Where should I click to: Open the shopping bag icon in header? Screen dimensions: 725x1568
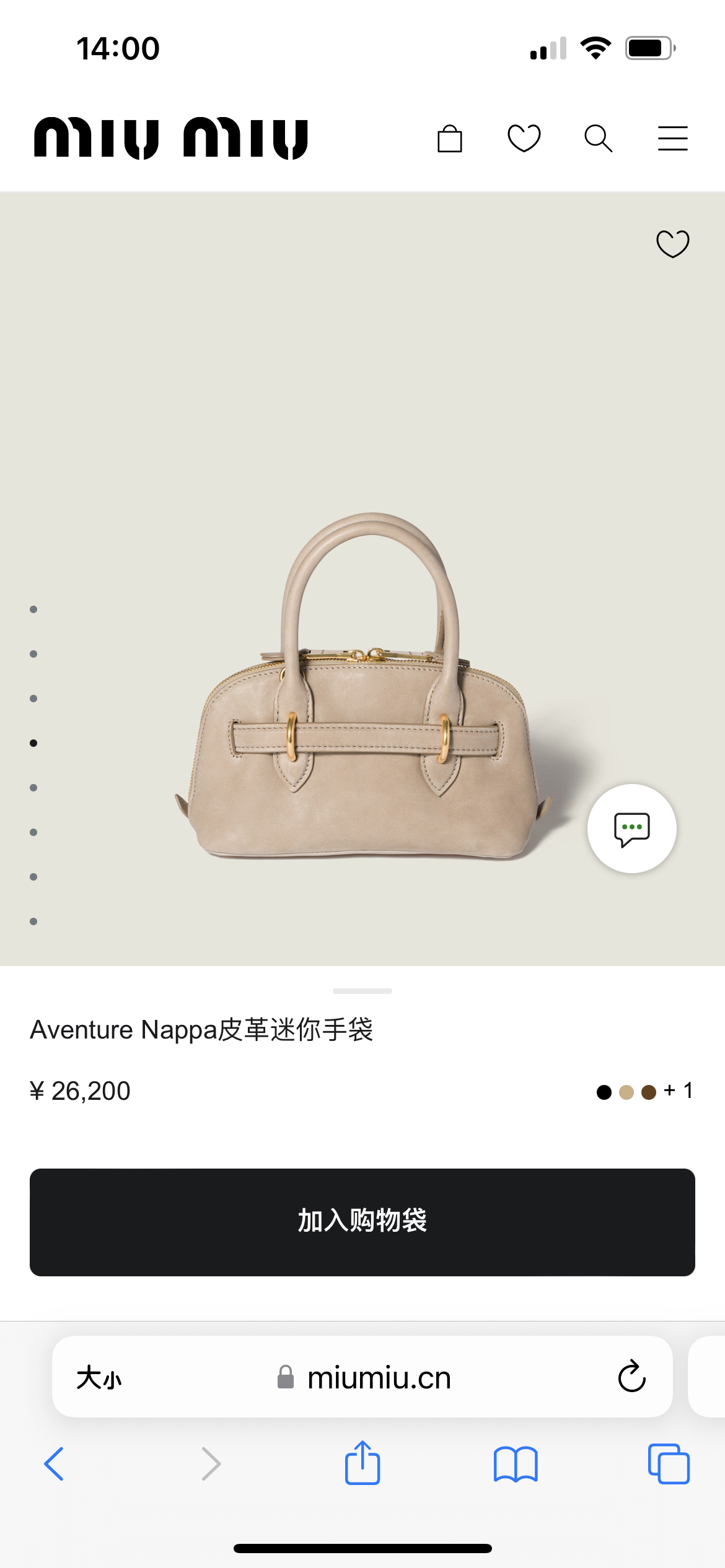[450, 138]
